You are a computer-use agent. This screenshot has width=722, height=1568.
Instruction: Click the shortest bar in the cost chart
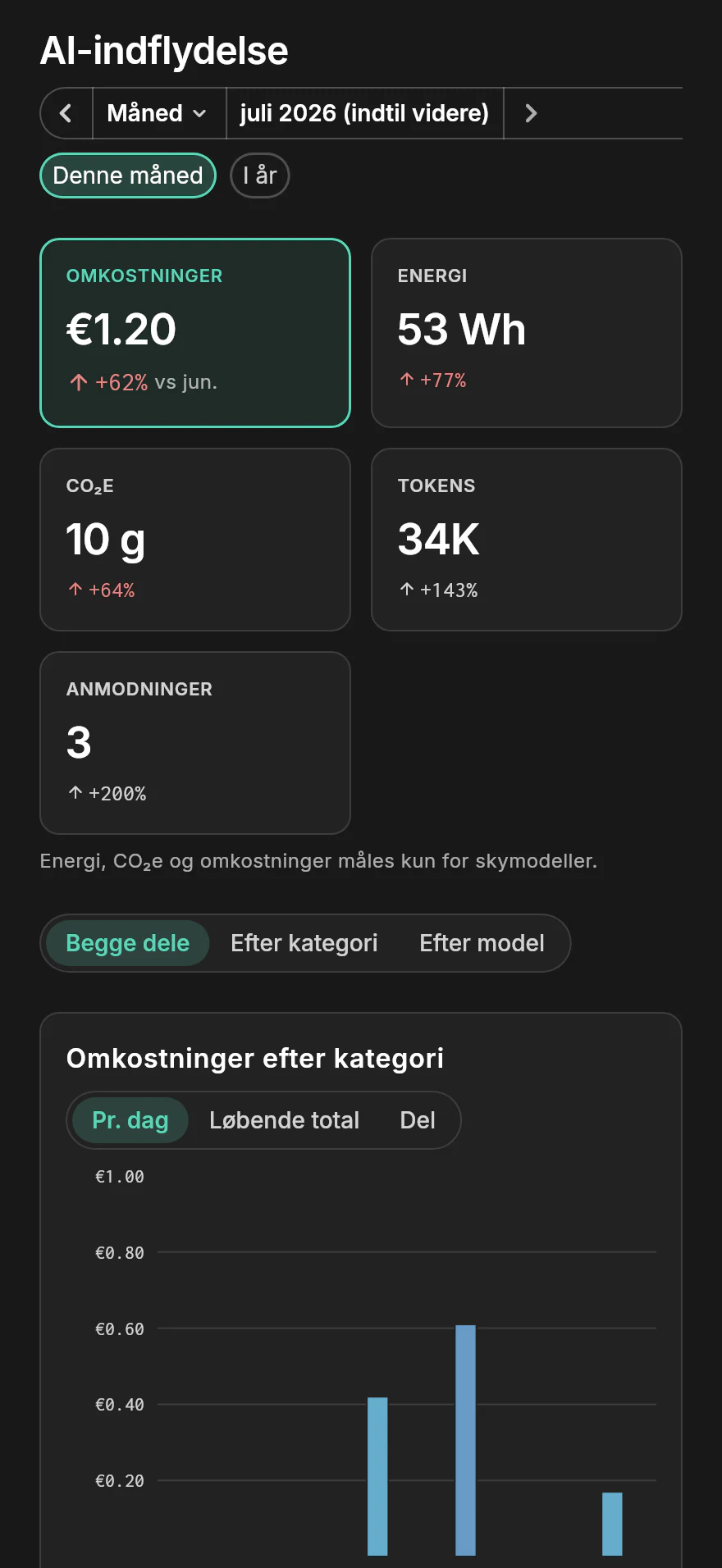click(x=612, y=1524)
